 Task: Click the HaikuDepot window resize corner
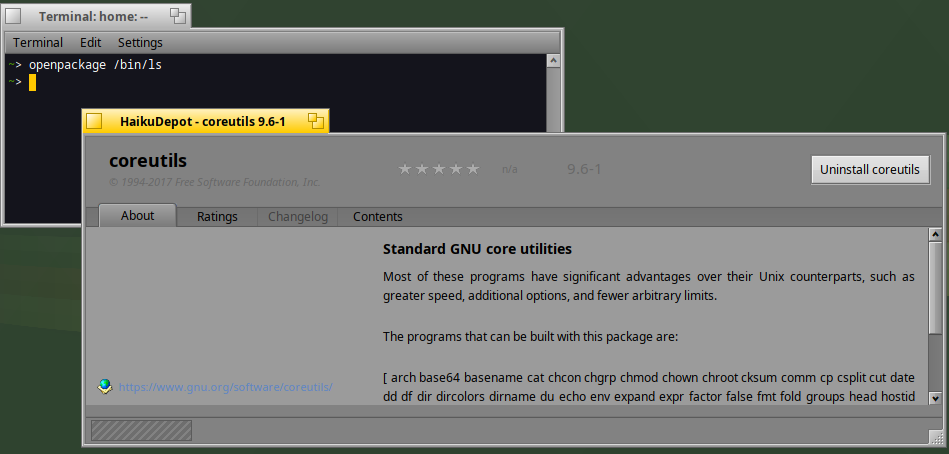[936, 436]
